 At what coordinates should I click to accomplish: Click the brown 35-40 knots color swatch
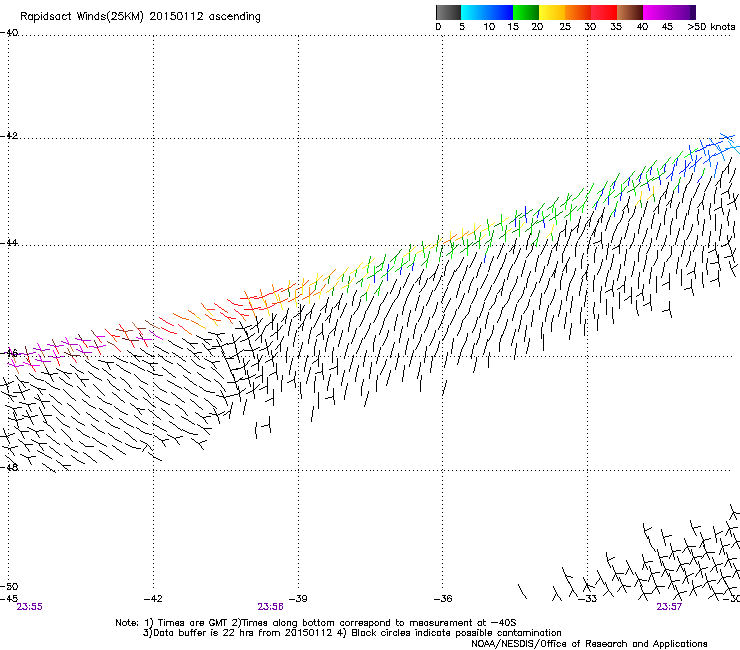pos(630,12)
